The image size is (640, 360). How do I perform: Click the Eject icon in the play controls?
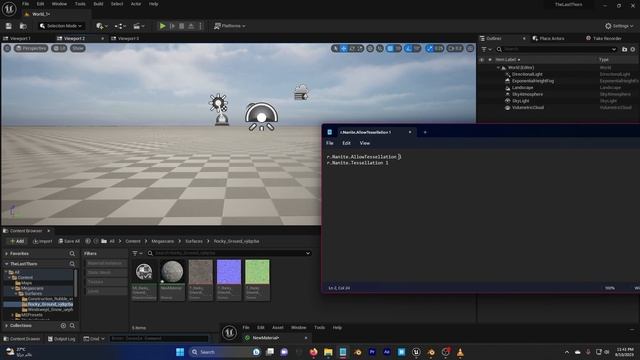click(191, 26)
